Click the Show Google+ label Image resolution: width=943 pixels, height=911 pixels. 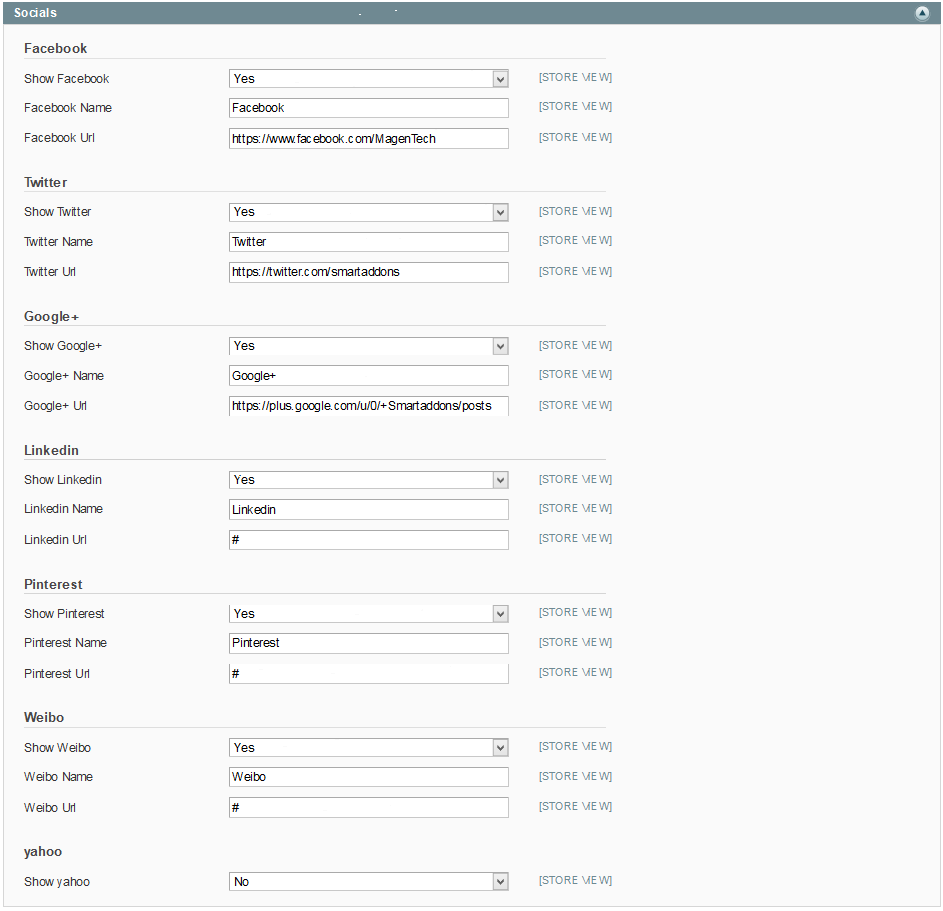(x=63, y=346)
